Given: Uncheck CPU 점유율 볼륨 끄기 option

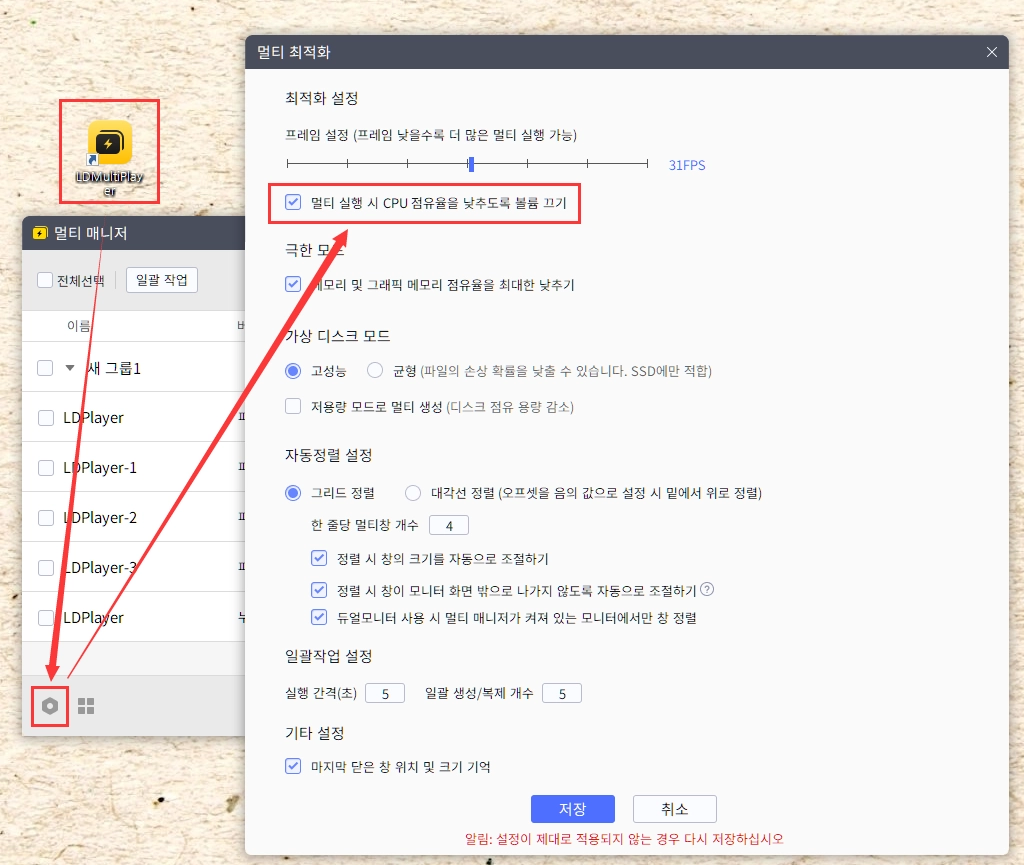Looking at the screenshot, I should [293, 203].
